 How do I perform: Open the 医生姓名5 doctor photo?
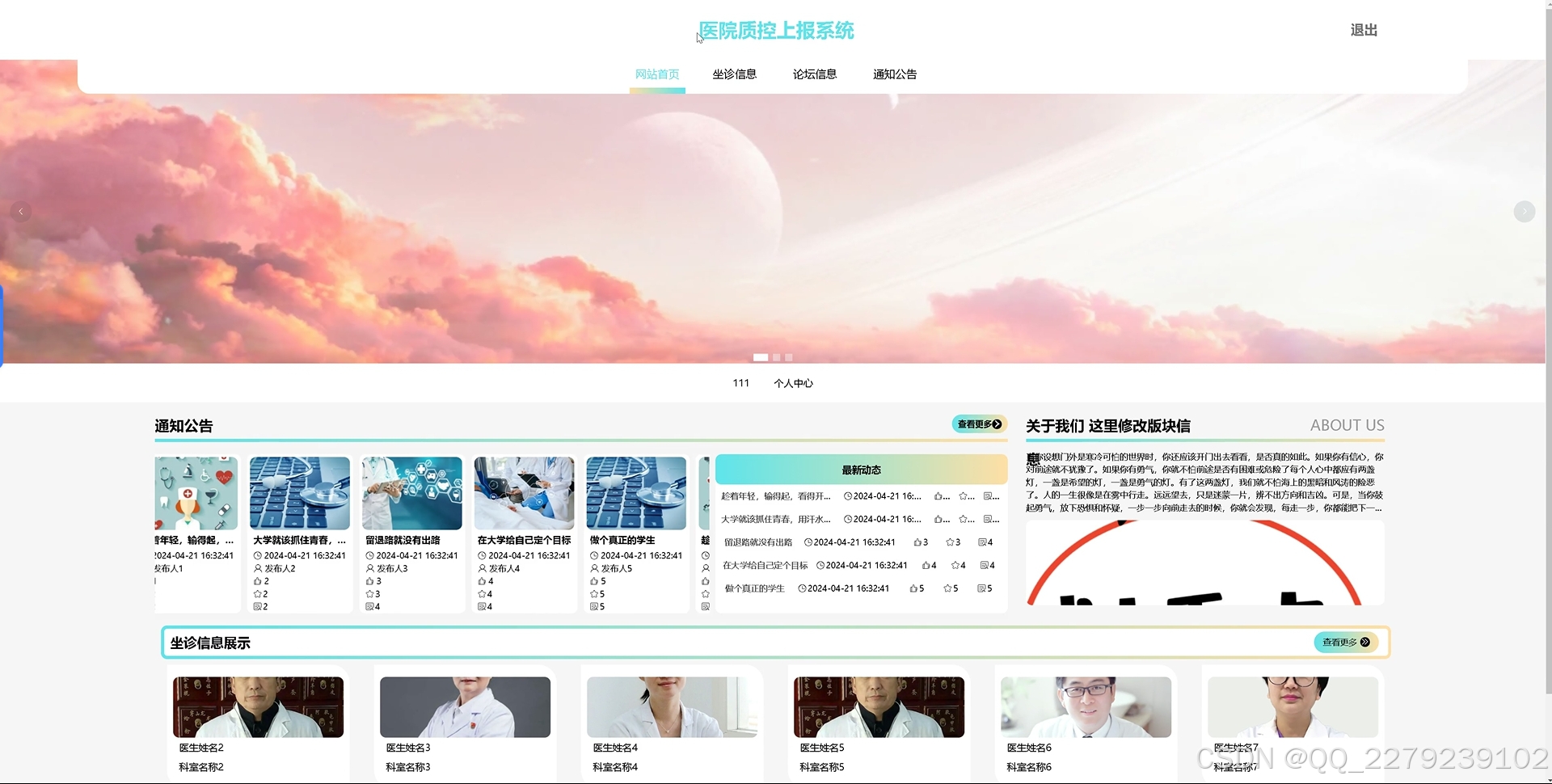[879, 707]
